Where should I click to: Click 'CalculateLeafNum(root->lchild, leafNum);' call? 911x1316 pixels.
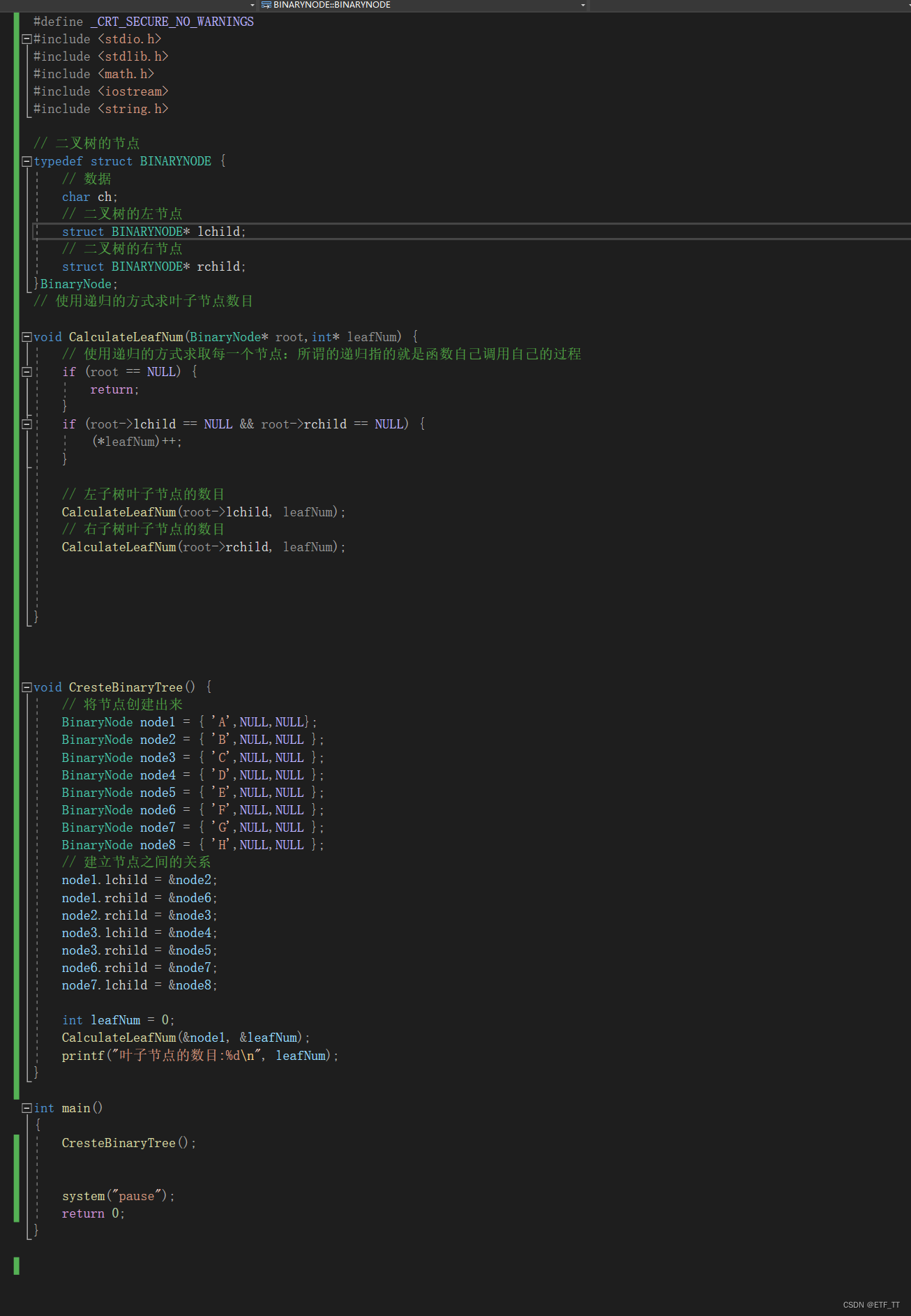pos(204,512)
